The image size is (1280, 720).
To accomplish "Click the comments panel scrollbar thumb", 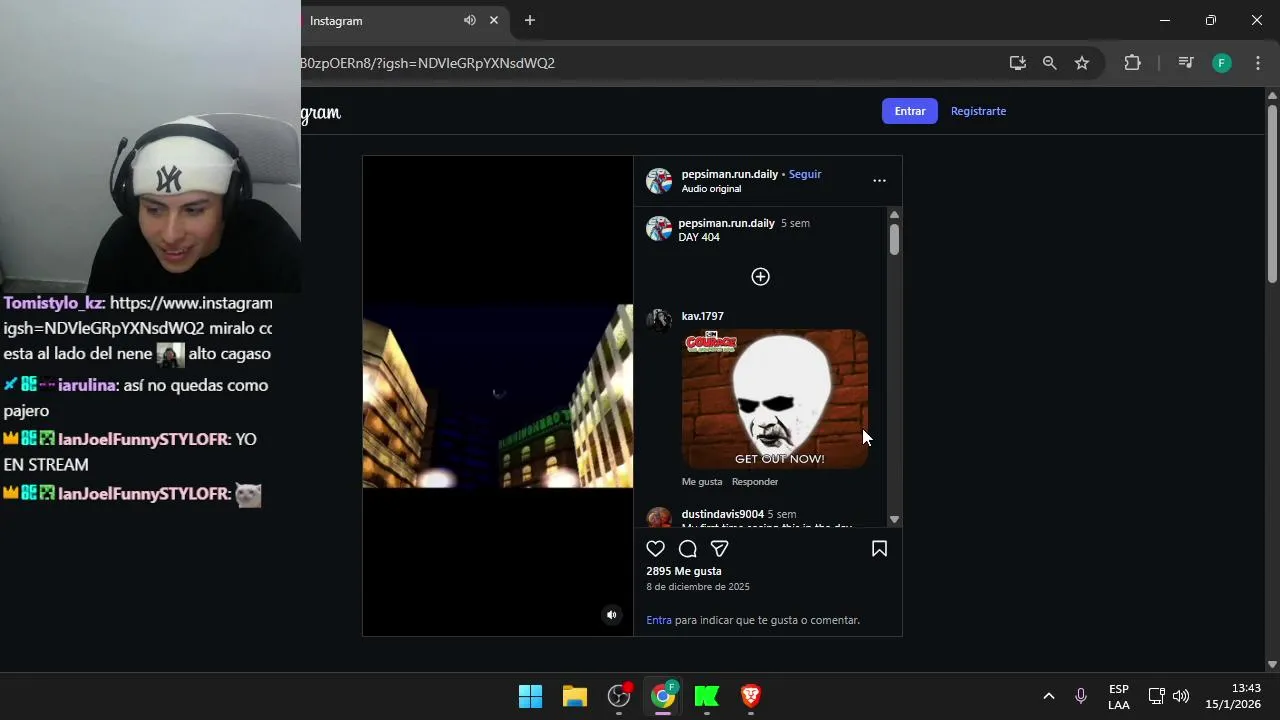I will (x=894, y=239).
